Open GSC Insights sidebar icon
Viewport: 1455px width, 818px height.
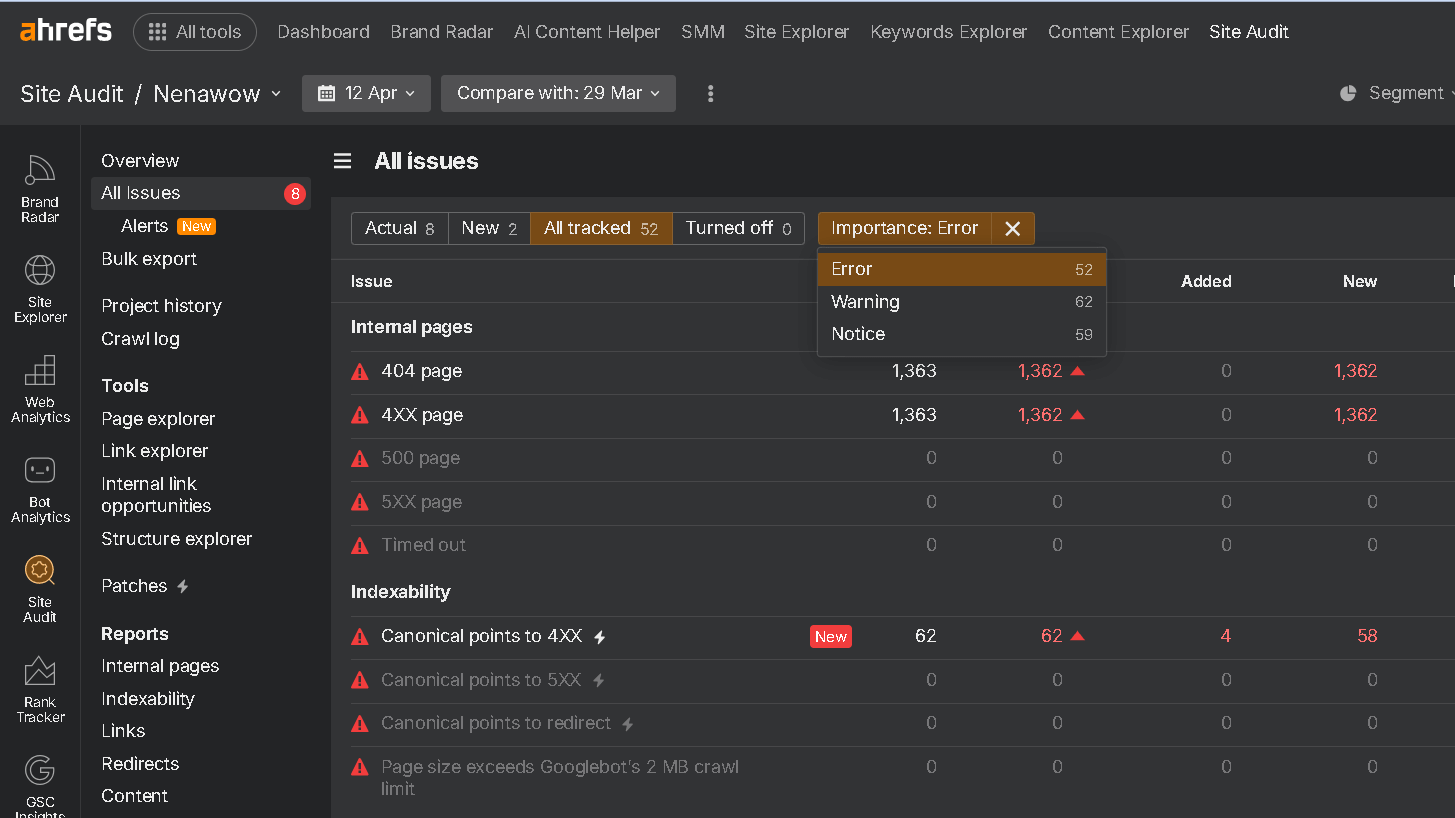pyautogui.click(x=40, y=786)
